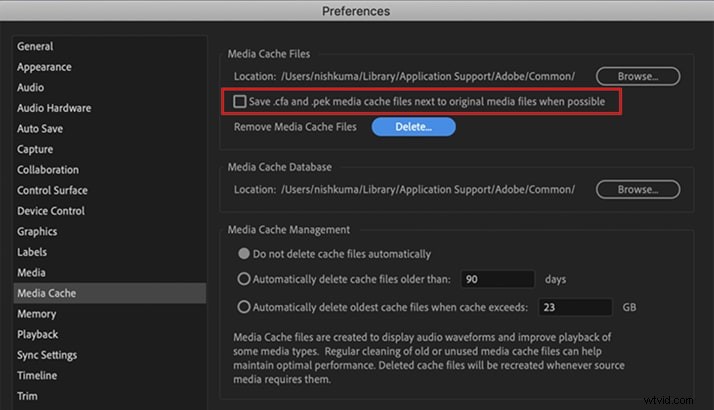Screen dimensions: 714x410
Task: Open Labels preferences category
Action: click(x=32, y=252)
